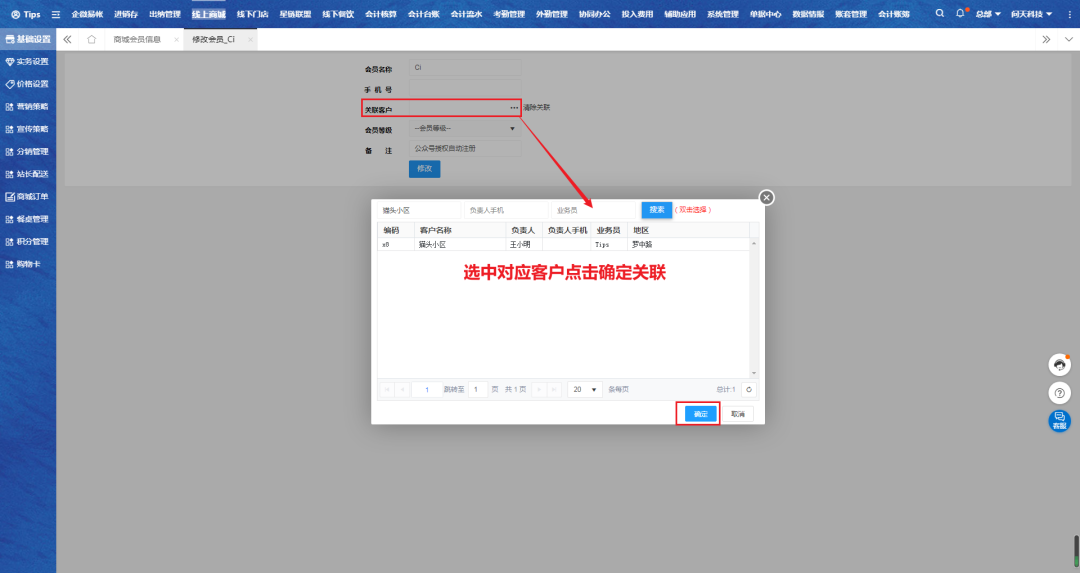This screenshot has height=573, width=1080.
Task: Click the 确定 button in the dialog
Action: [701, 414]
